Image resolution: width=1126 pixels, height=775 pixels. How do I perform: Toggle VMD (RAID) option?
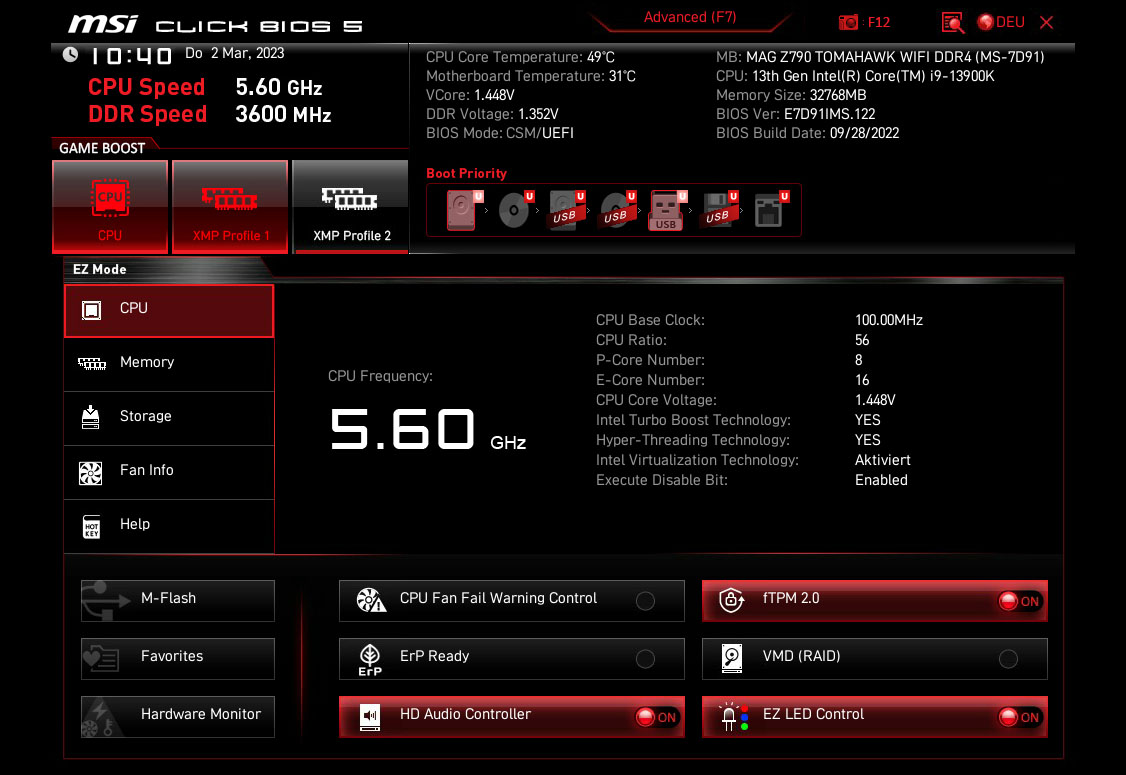point(1008,659)
